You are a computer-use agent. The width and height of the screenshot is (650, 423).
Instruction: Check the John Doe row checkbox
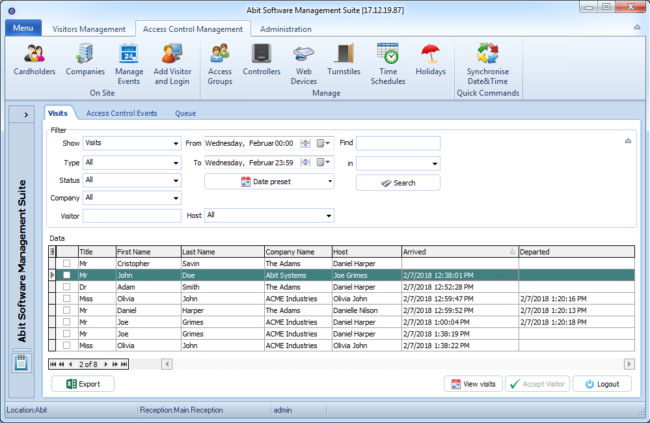[x=67, y=274]
